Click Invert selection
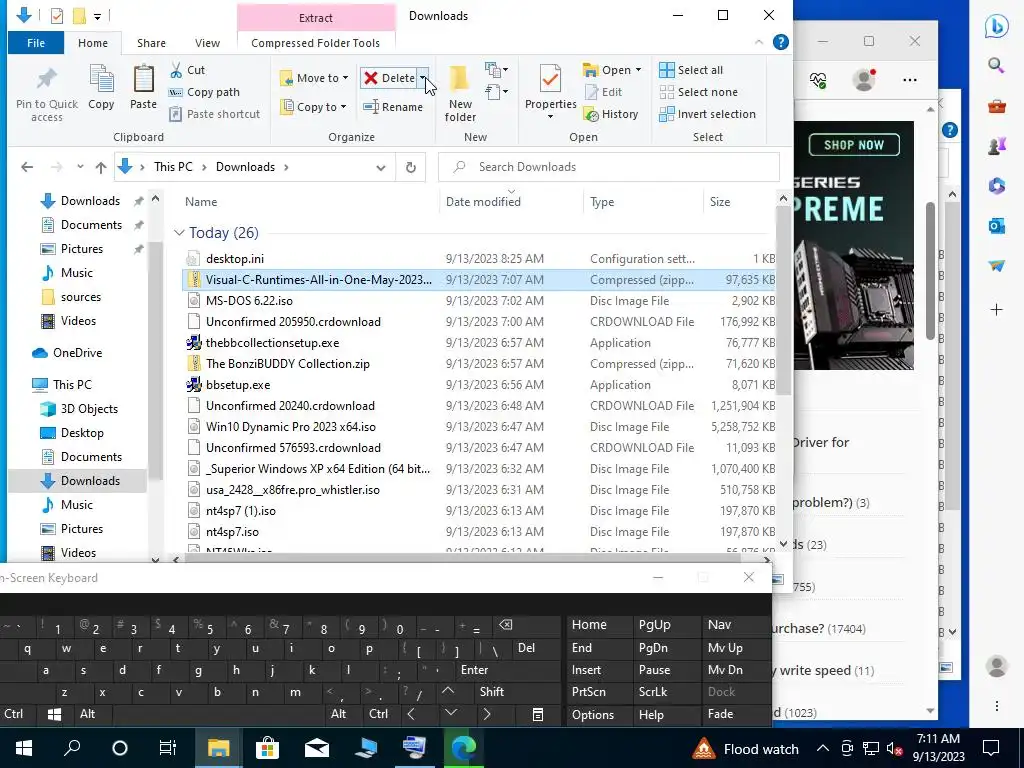1024x768 pixels. 707,114
